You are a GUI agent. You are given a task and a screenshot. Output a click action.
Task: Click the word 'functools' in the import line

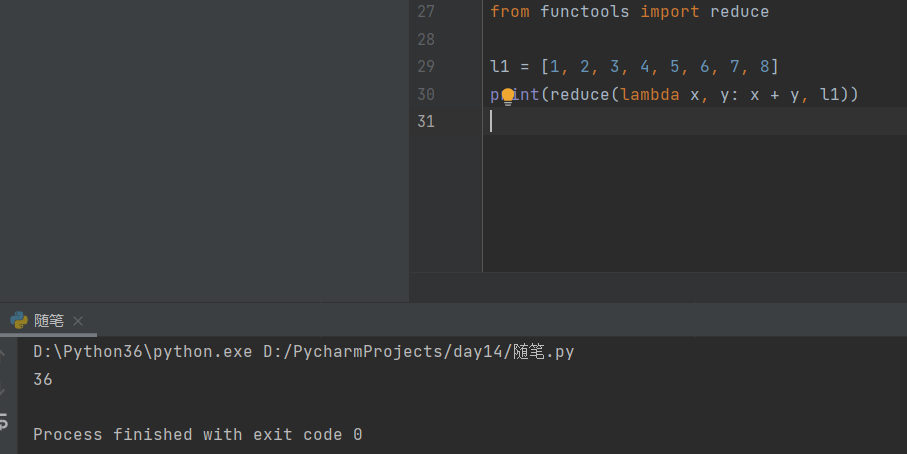click(585, 12)
